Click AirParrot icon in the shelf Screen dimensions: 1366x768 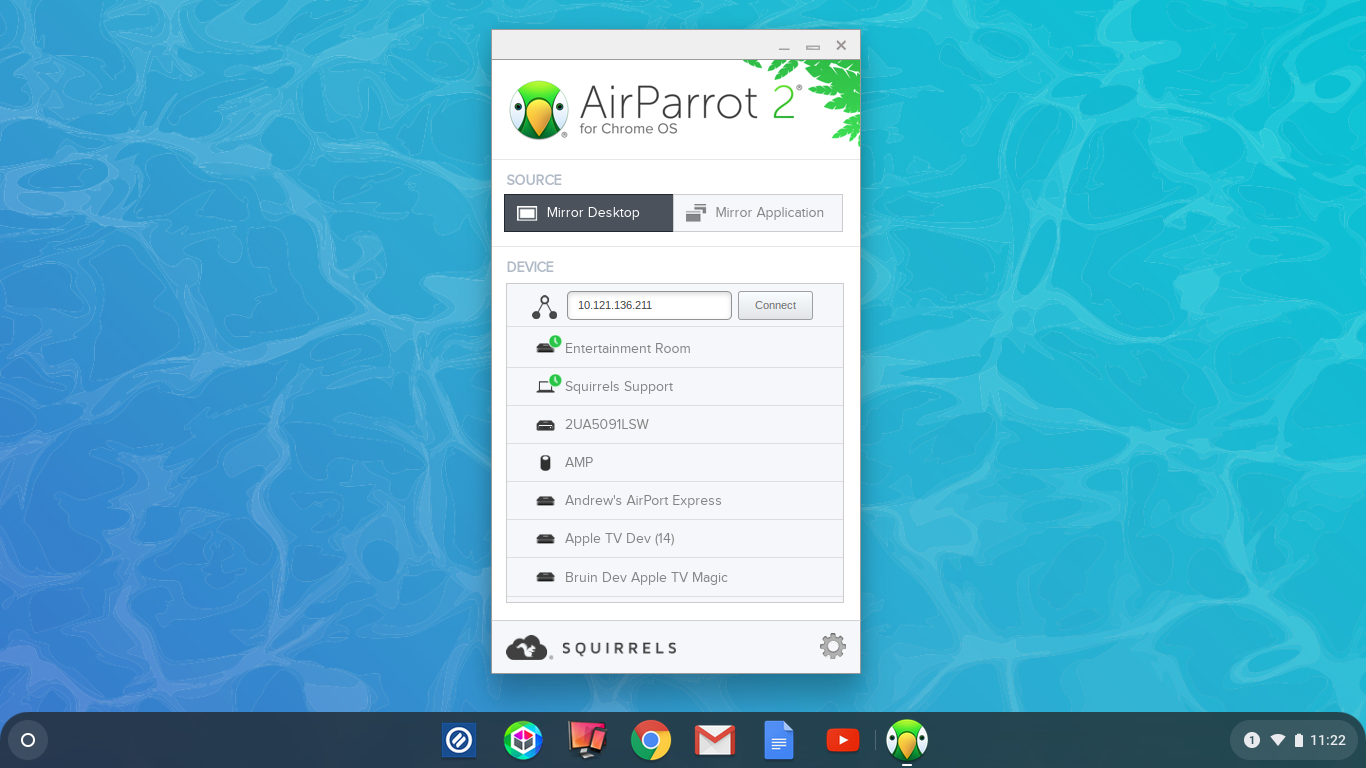tap(907, 740)
